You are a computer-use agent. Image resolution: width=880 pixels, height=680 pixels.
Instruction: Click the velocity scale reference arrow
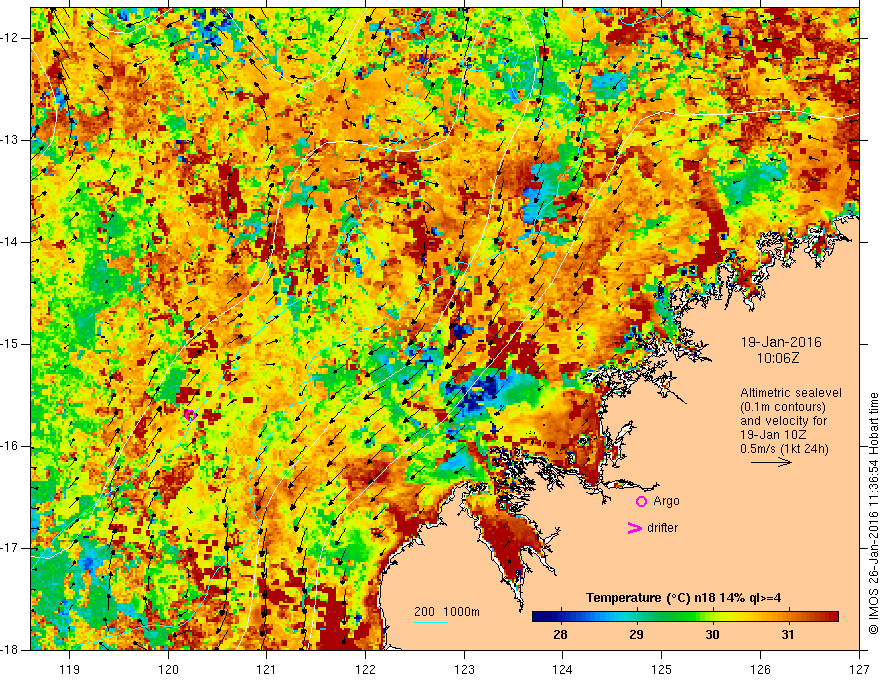[771, 462]
